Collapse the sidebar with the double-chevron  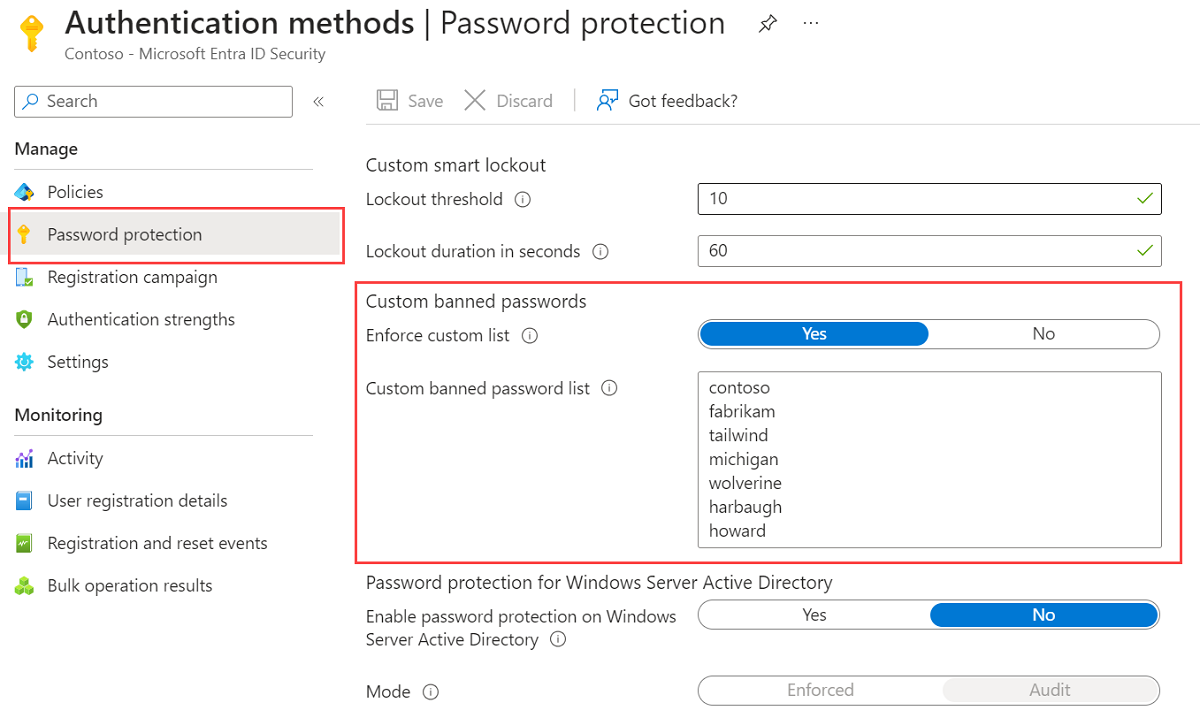pyautogui.click(x=318, y=100)
